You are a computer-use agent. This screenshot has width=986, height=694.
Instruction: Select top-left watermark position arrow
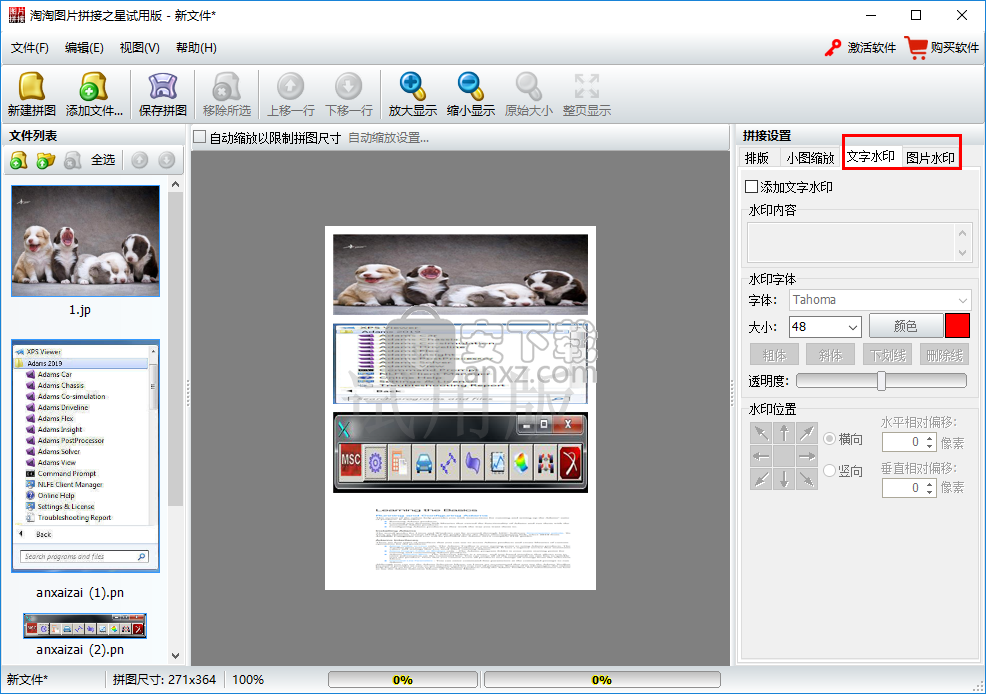(x=762, y=433)
